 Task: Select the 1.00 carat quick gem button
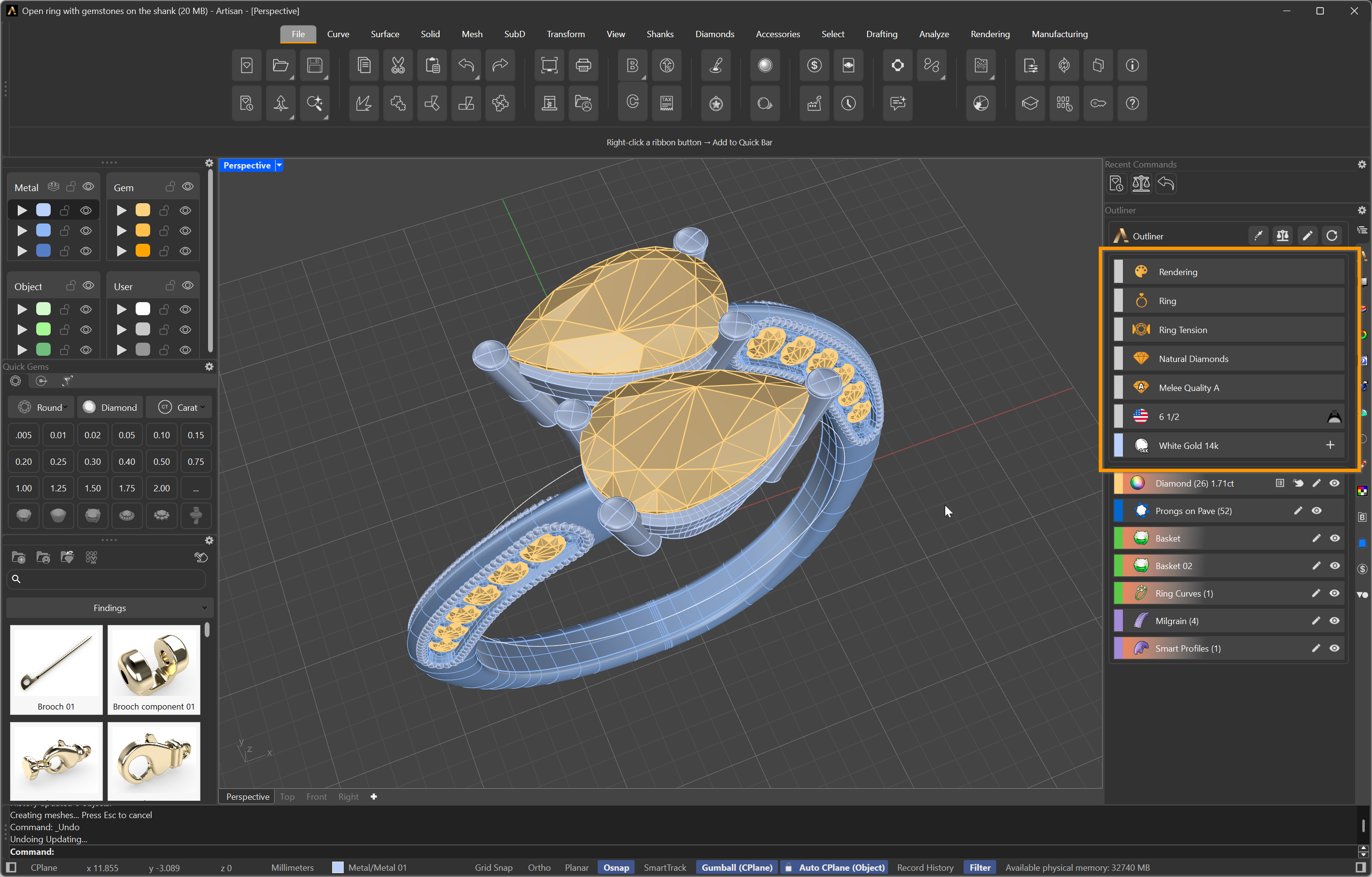[x=23, y=488]
